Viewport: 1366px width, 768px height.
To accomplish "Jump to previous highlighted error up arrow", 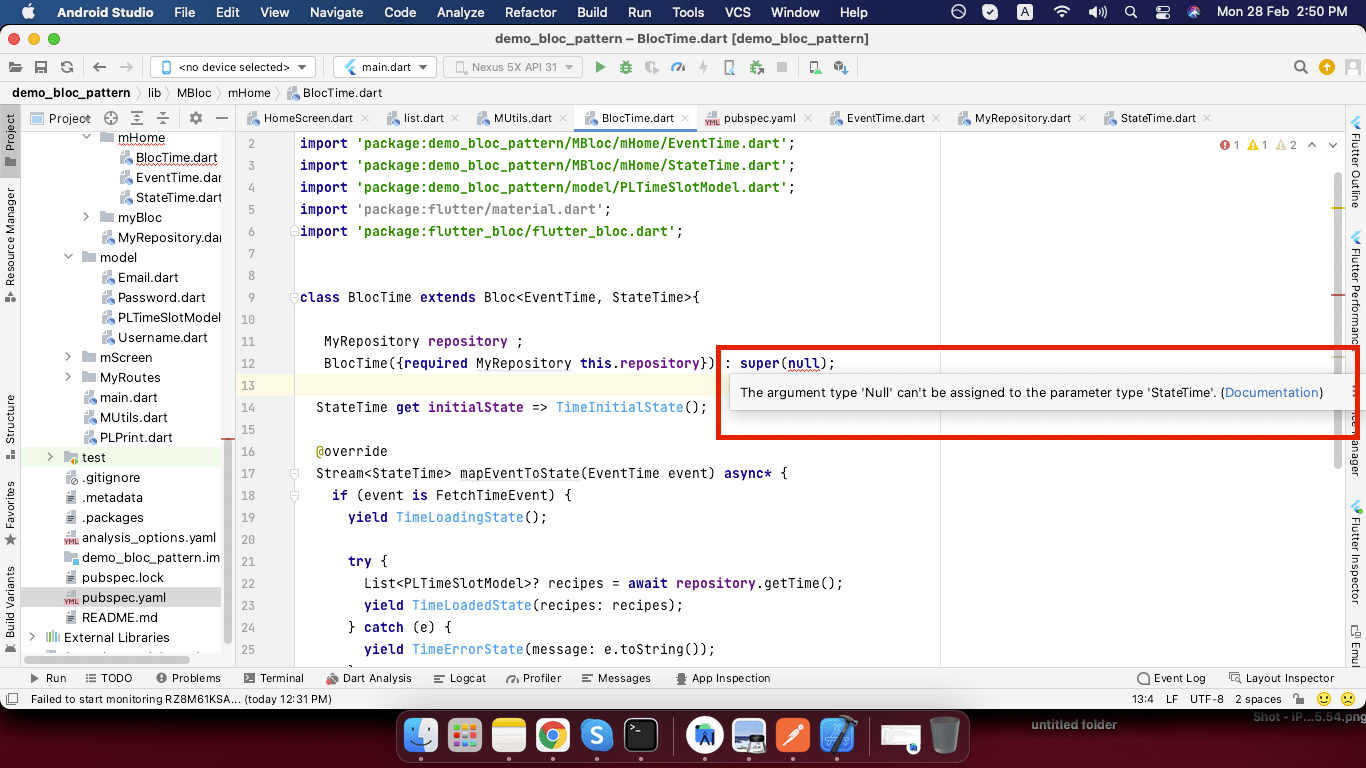I will [1313, 145].
